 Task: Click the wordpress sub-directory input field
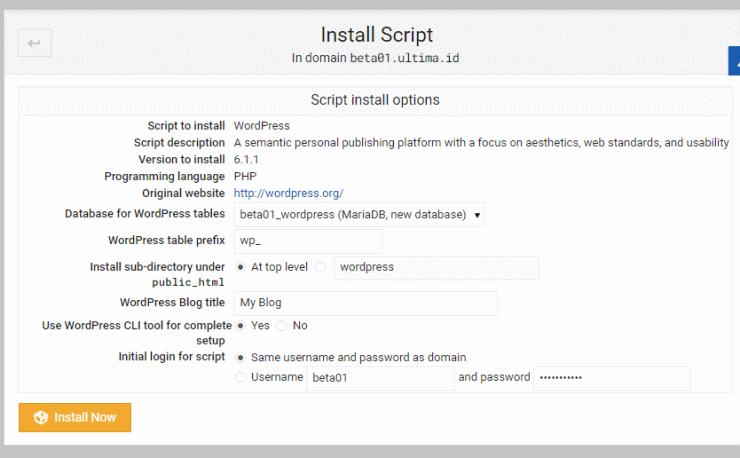(x=436, y=268)
